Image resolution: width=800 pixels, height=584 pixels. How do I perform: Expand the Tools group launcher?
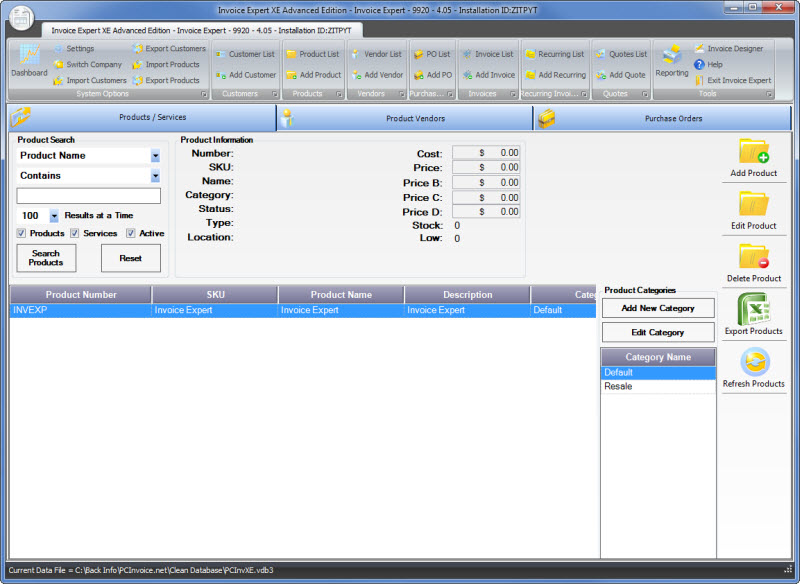point(769,94)
